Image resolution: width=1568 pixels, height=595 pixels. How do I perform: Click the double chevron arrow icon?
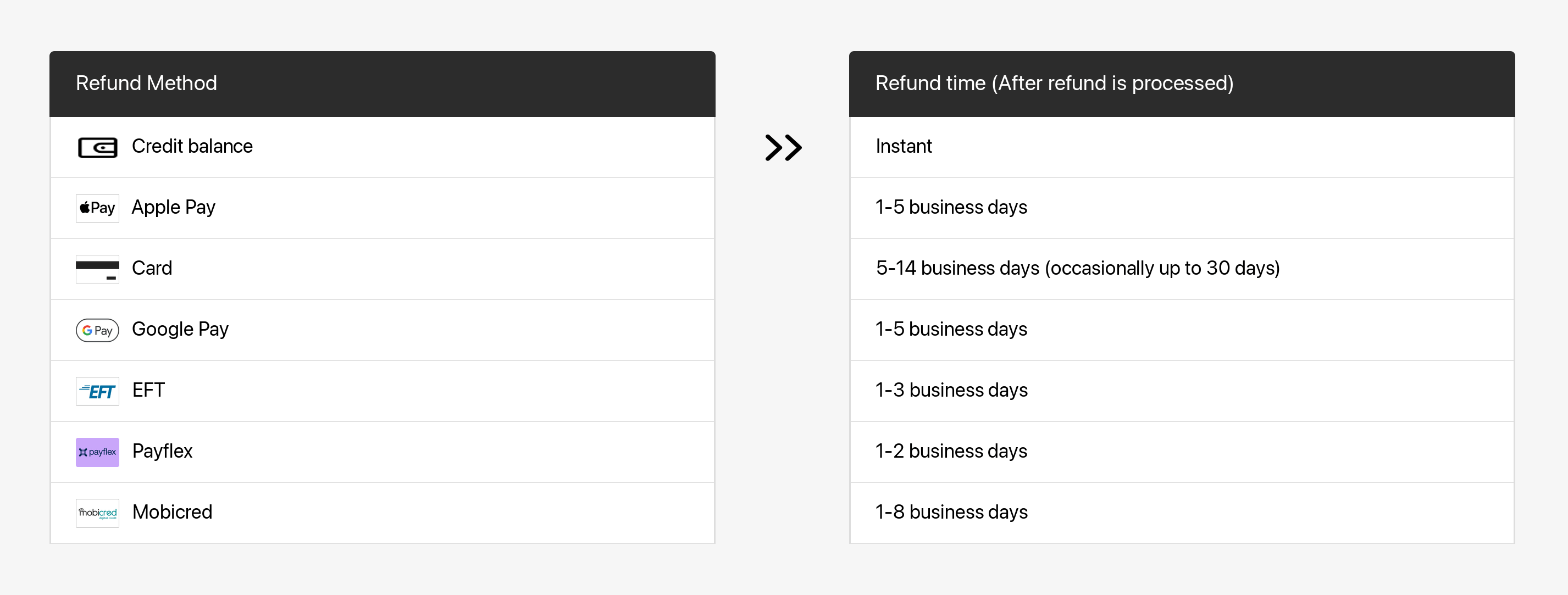pos(783,147)
